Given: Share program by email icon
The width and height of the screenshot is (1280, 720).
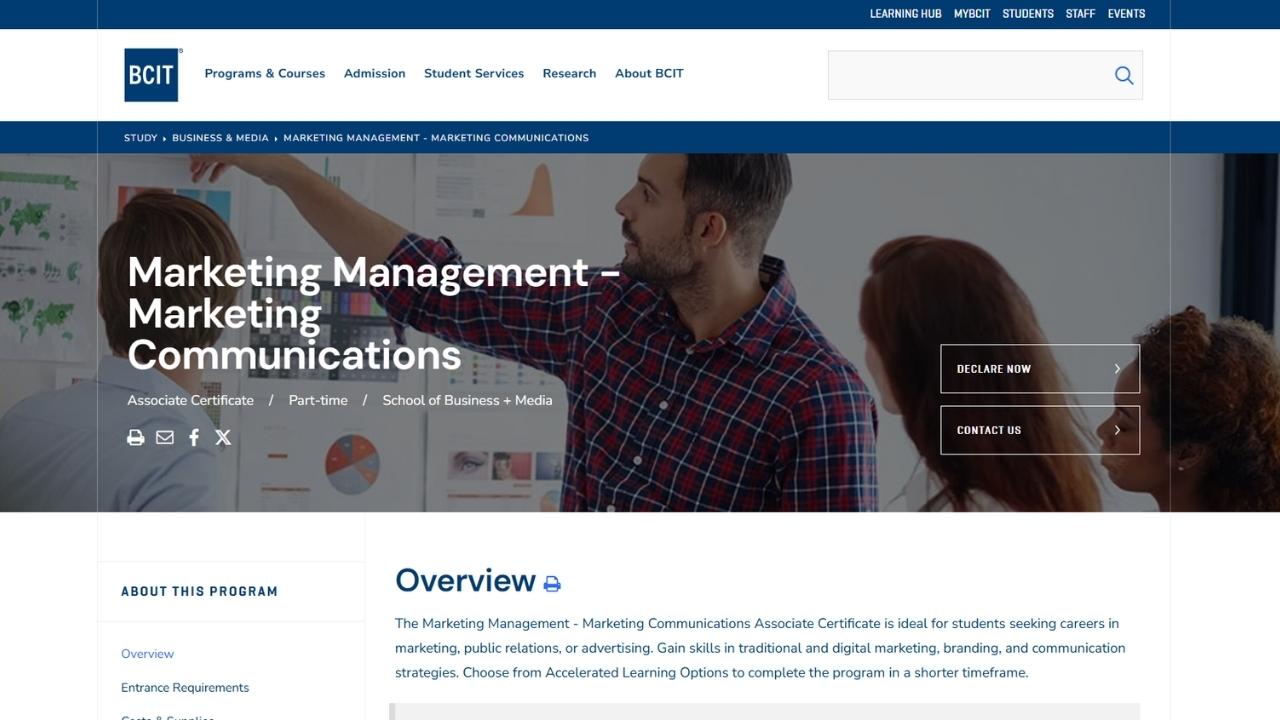Looking at the screenshot, I should pyautogui.click(x=165, y=437).
